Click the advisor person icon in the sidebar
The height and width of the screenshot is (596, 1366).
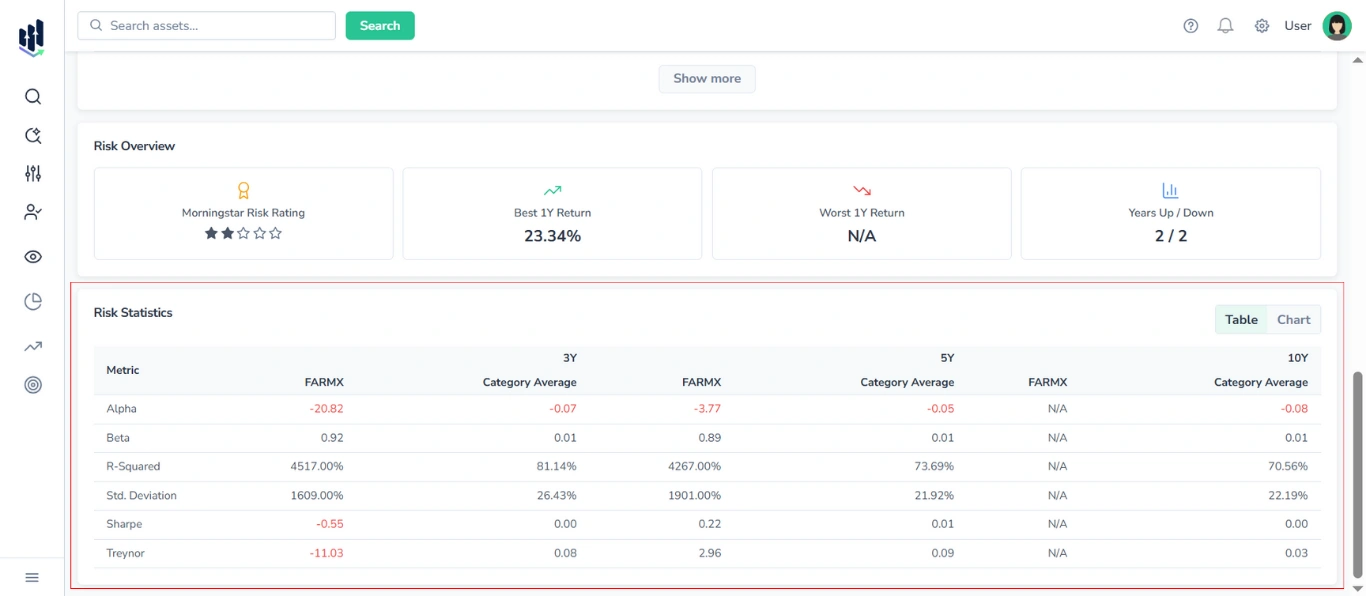[x=32, y=212]
